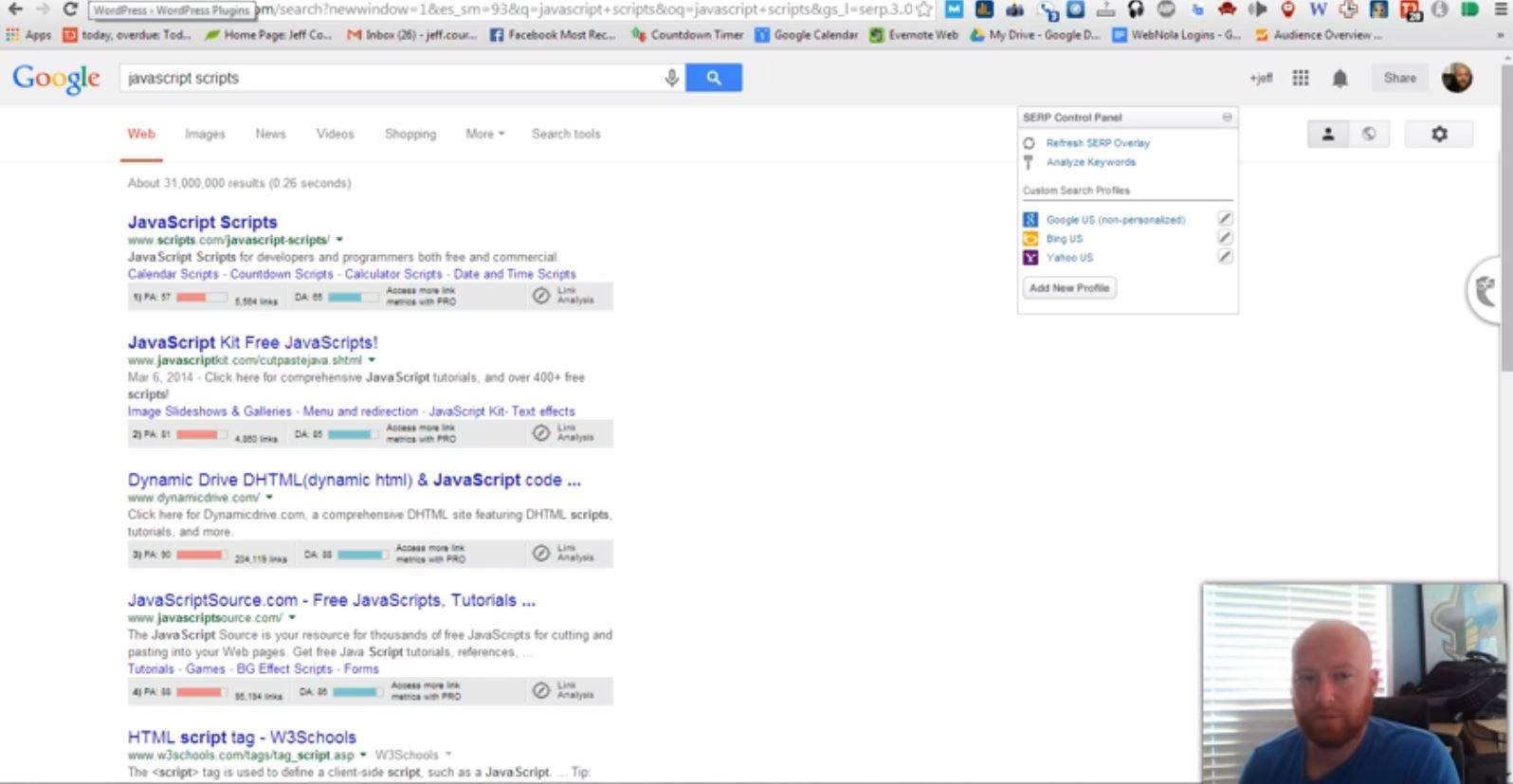
Task: Open the +jeff Google+ link
Action: [1261, 79]
